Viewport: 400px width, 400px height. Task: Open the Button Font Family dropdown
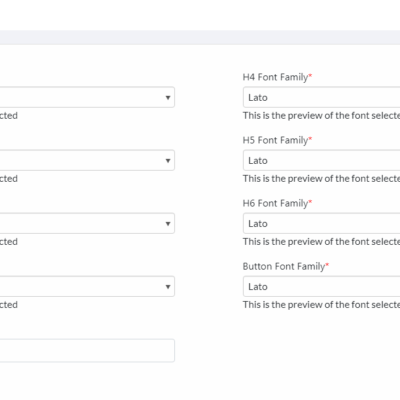pyautogui.click(x=322, y=286)
